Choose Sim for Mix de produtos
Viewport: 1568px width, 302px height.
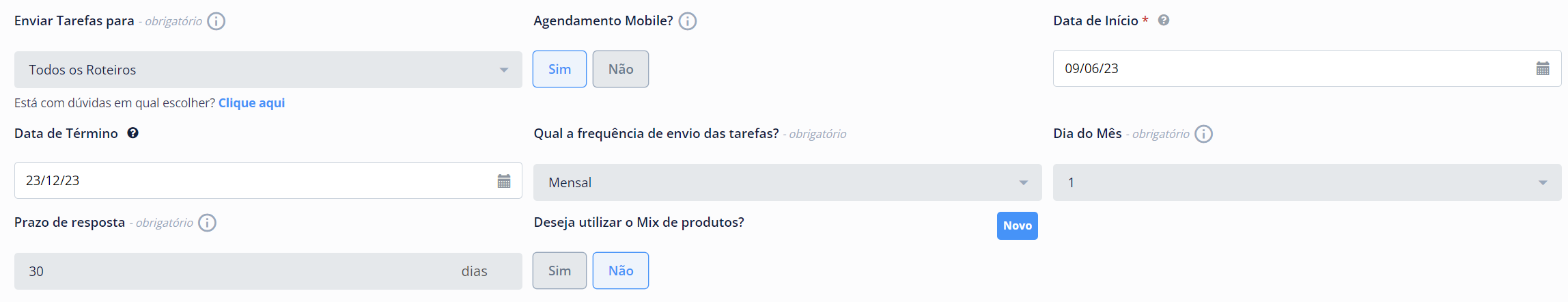pos(559,271)
